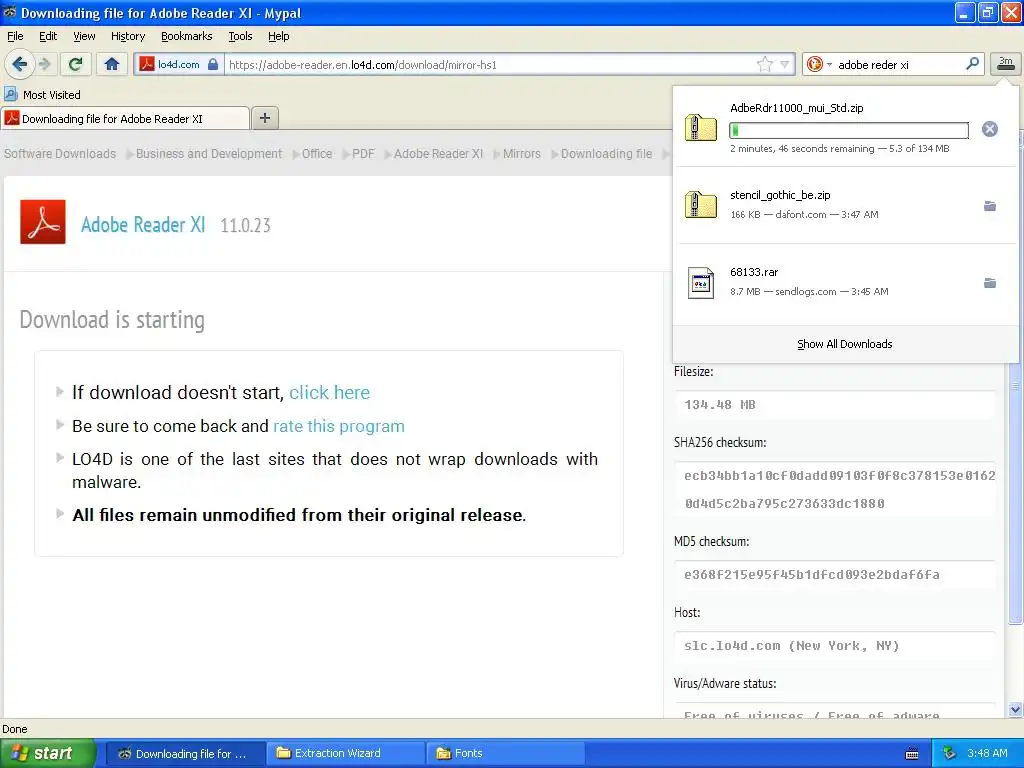Go to Adobe Reader XI breadcrumb
Viewport: 1024px width, 768px height.
point(438,153)
